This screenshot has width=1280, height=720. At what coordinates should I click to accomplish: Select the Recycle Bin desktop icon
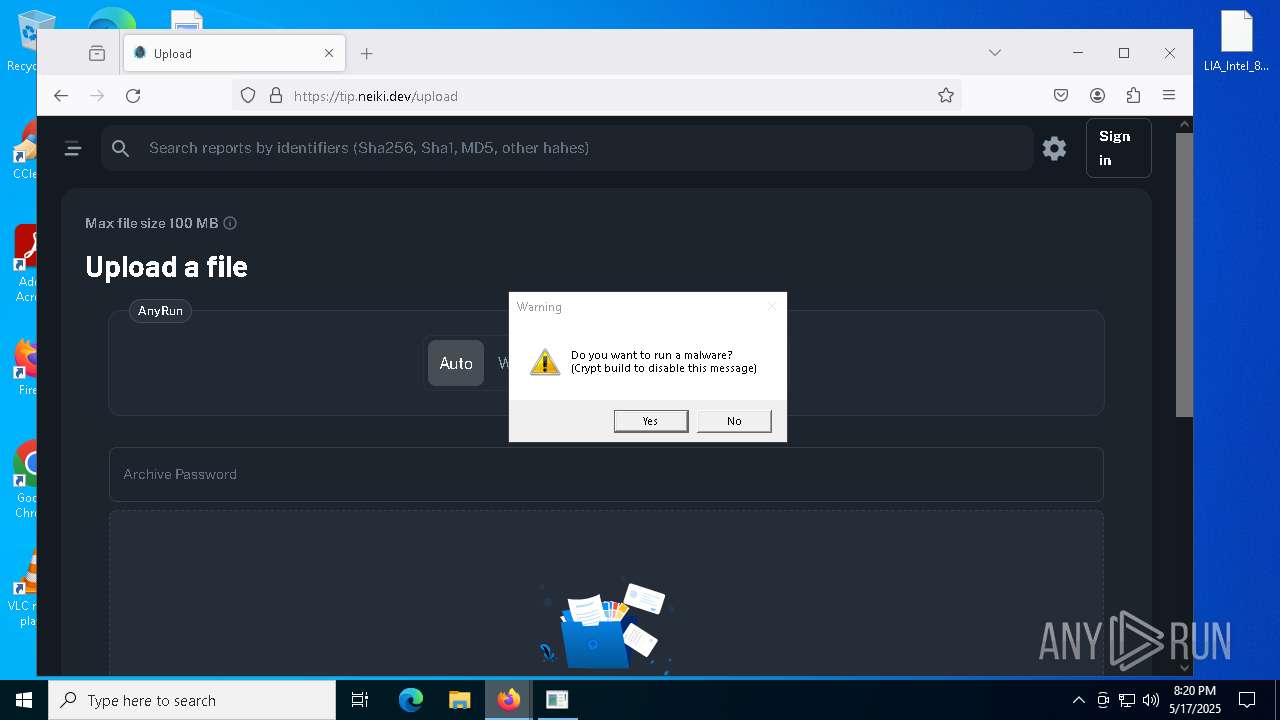point(22,40)
